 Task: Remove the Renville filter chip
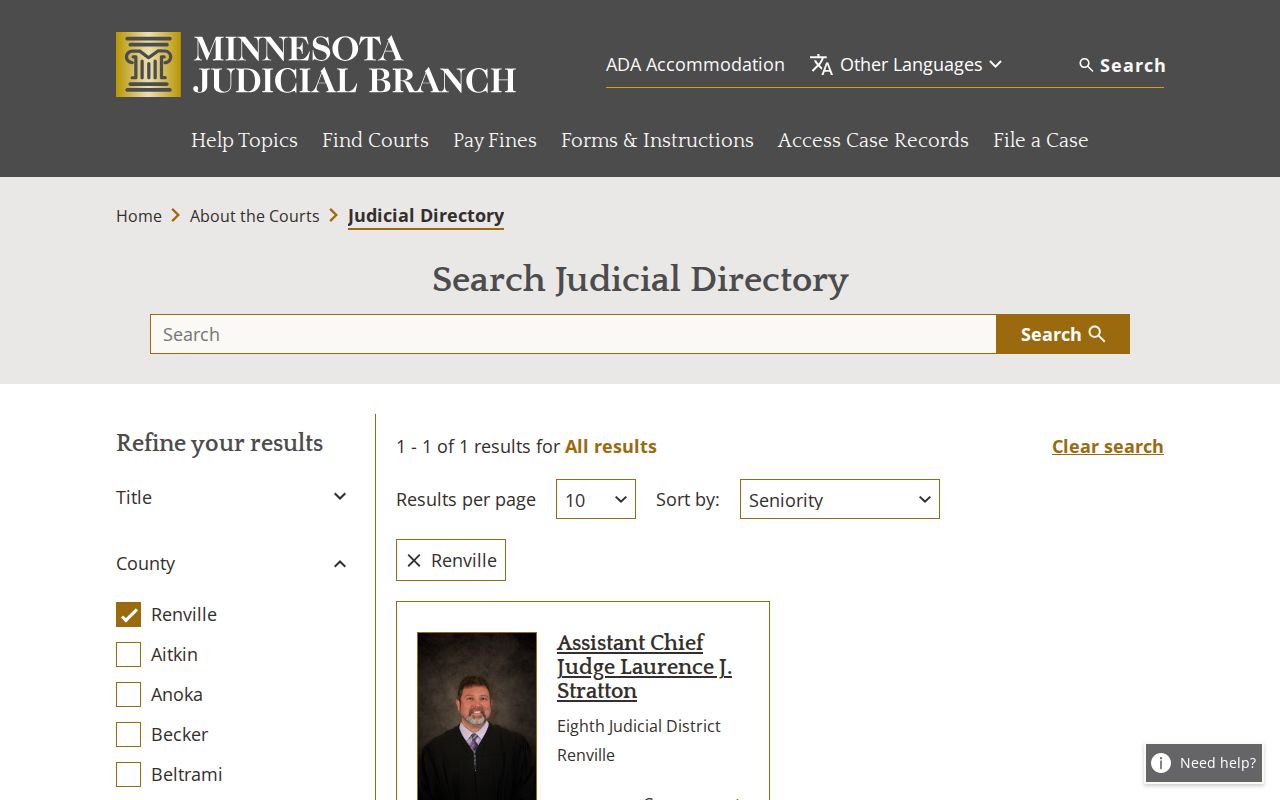(414, 560)
